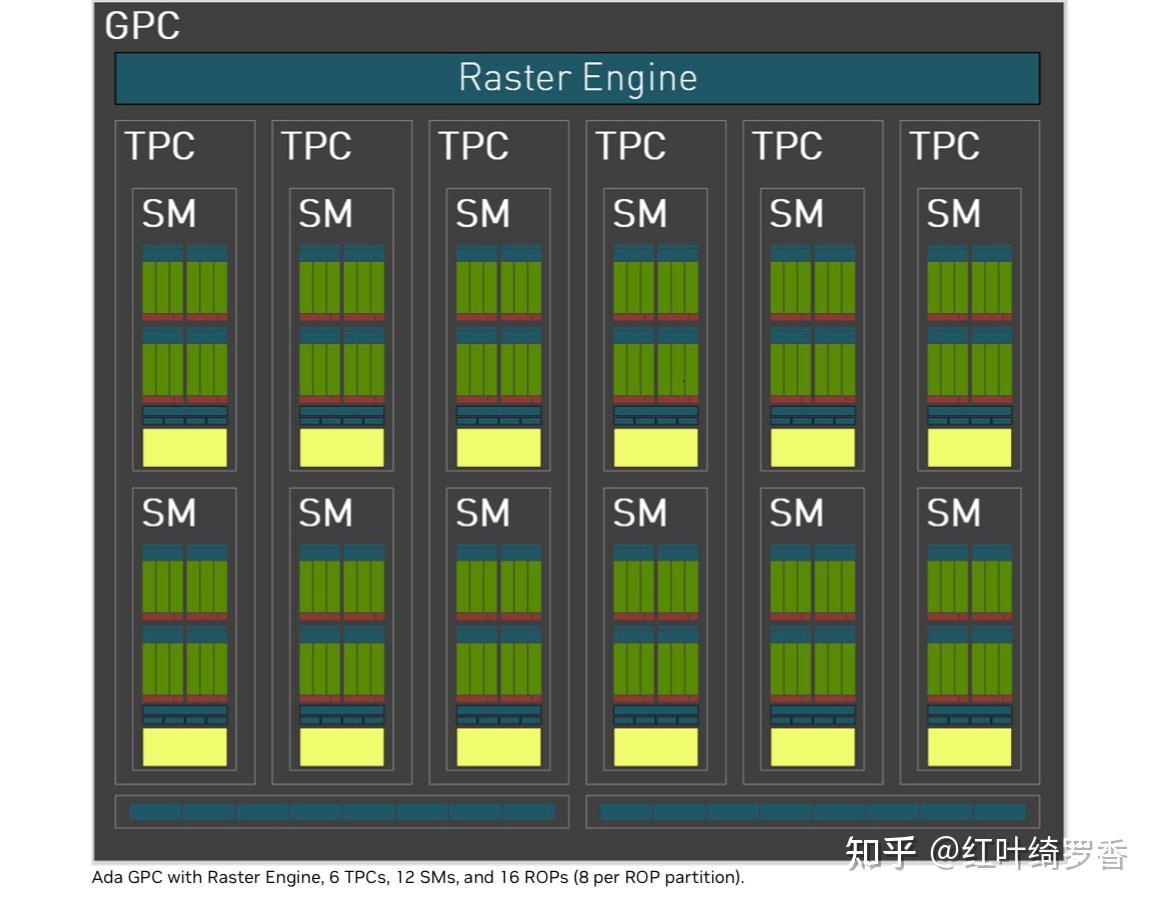This screenshot has height=901, width=1157.
Task: Select the first TPC block header
Action: coord(162,146)
